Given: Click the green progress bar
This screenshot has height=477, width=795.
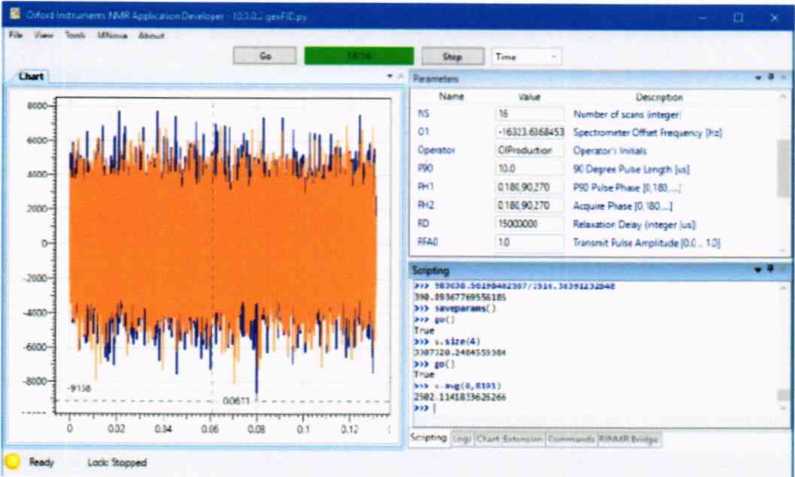Looking at the screenshot, I should 359,56.
